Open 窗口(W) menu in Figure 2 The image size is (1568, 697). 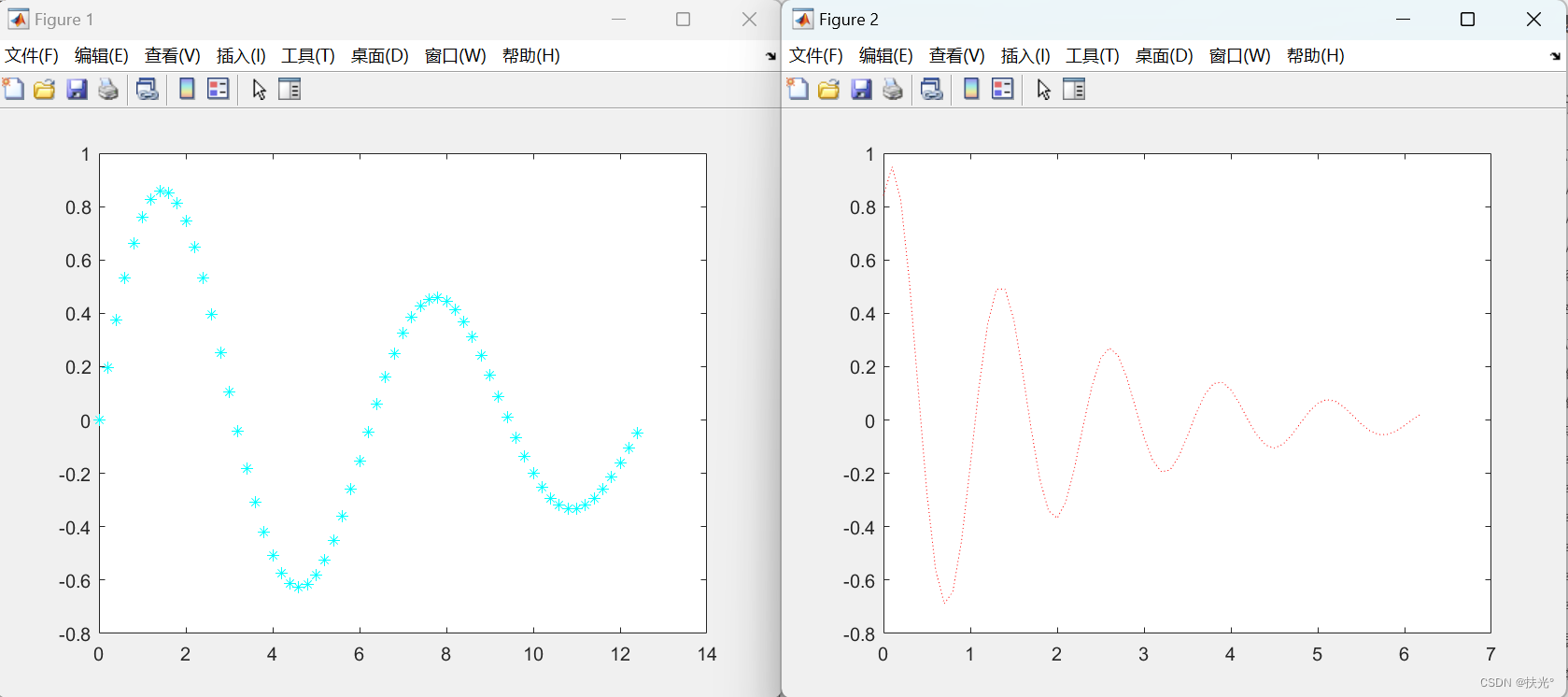(1240, 55)
